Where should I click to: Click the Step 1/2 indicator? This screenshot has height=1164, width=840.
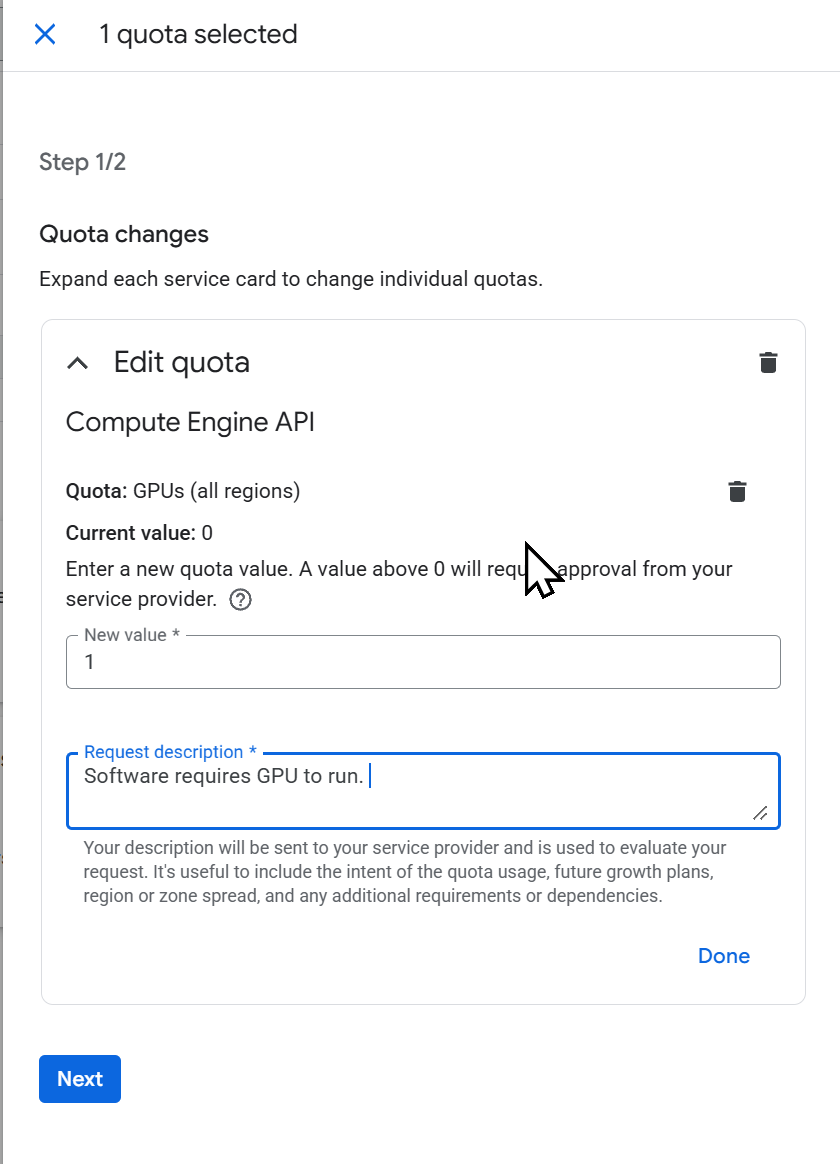(83, 162)
